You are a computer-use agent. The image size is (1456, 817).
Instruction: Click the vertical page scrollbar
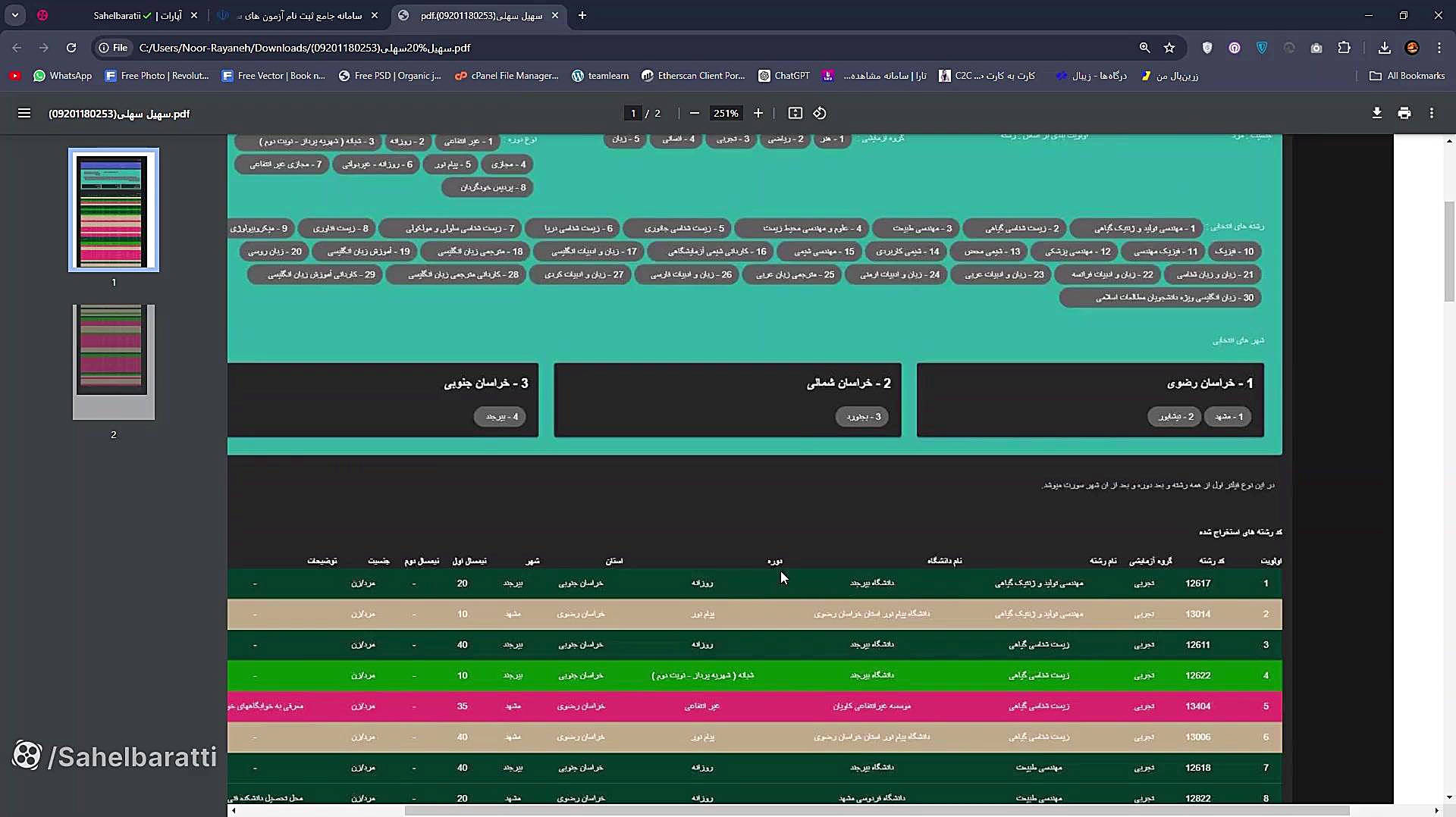1449,252
